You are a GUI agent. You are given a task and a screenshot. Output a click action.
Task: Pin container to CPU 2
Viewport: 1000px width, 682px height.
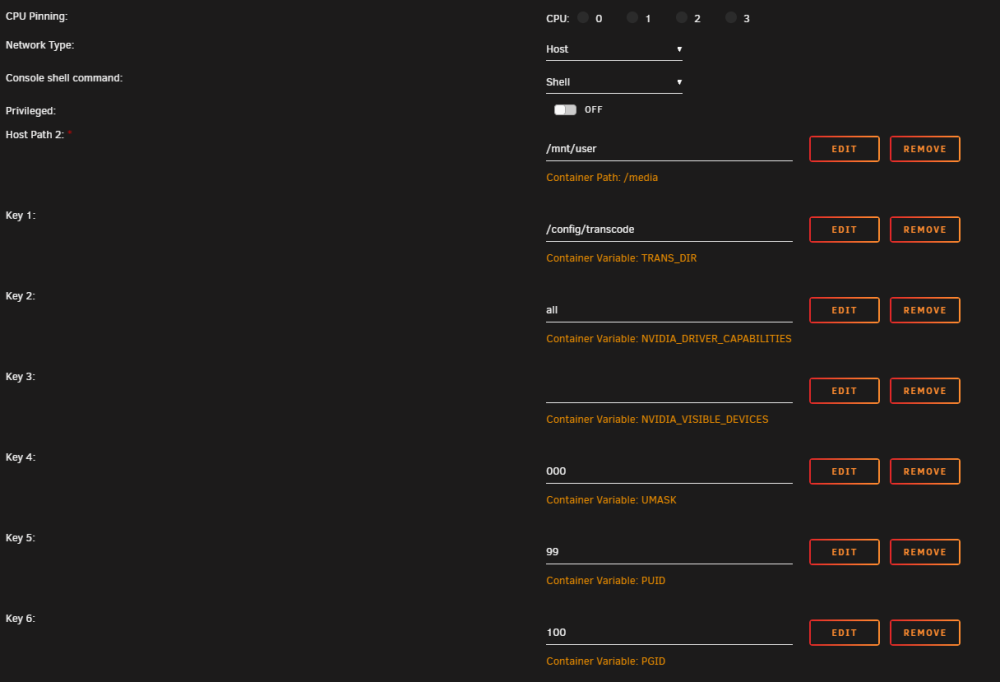[681, 17]
